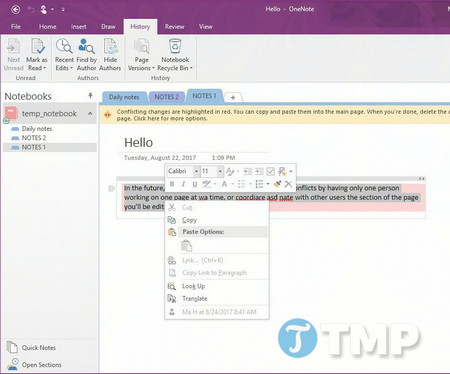
Task: Click the Undo arrow in quick access toolbar
Action: pyautogui.click(x=30, y=9)
